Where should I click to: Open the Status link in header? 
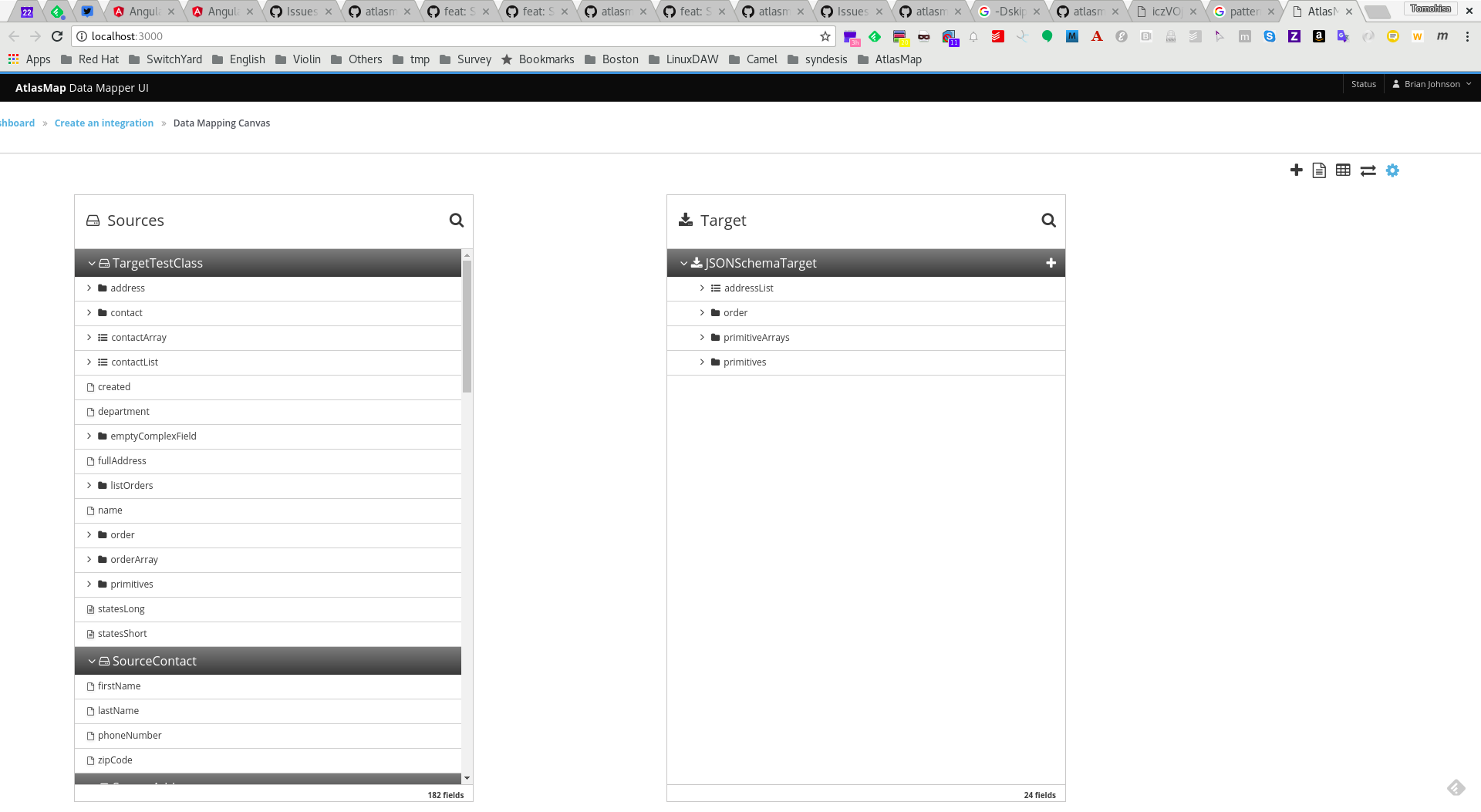1363,84
